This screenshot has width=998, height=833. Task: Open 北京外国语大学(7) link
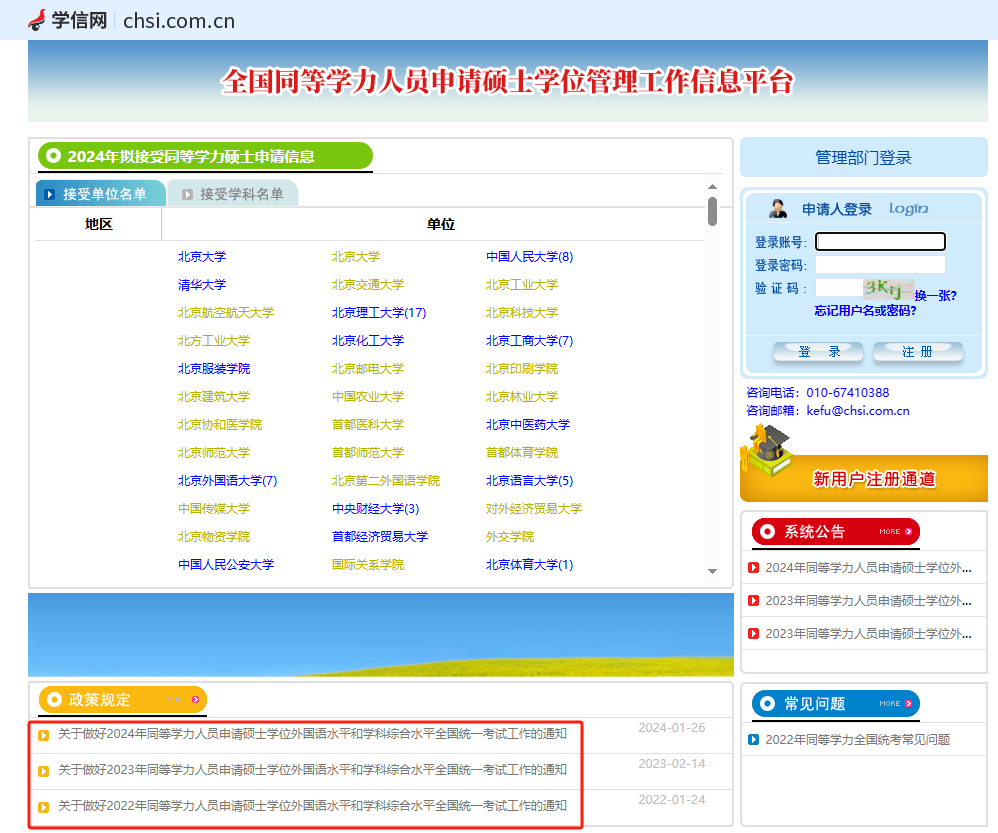point(227,480)
